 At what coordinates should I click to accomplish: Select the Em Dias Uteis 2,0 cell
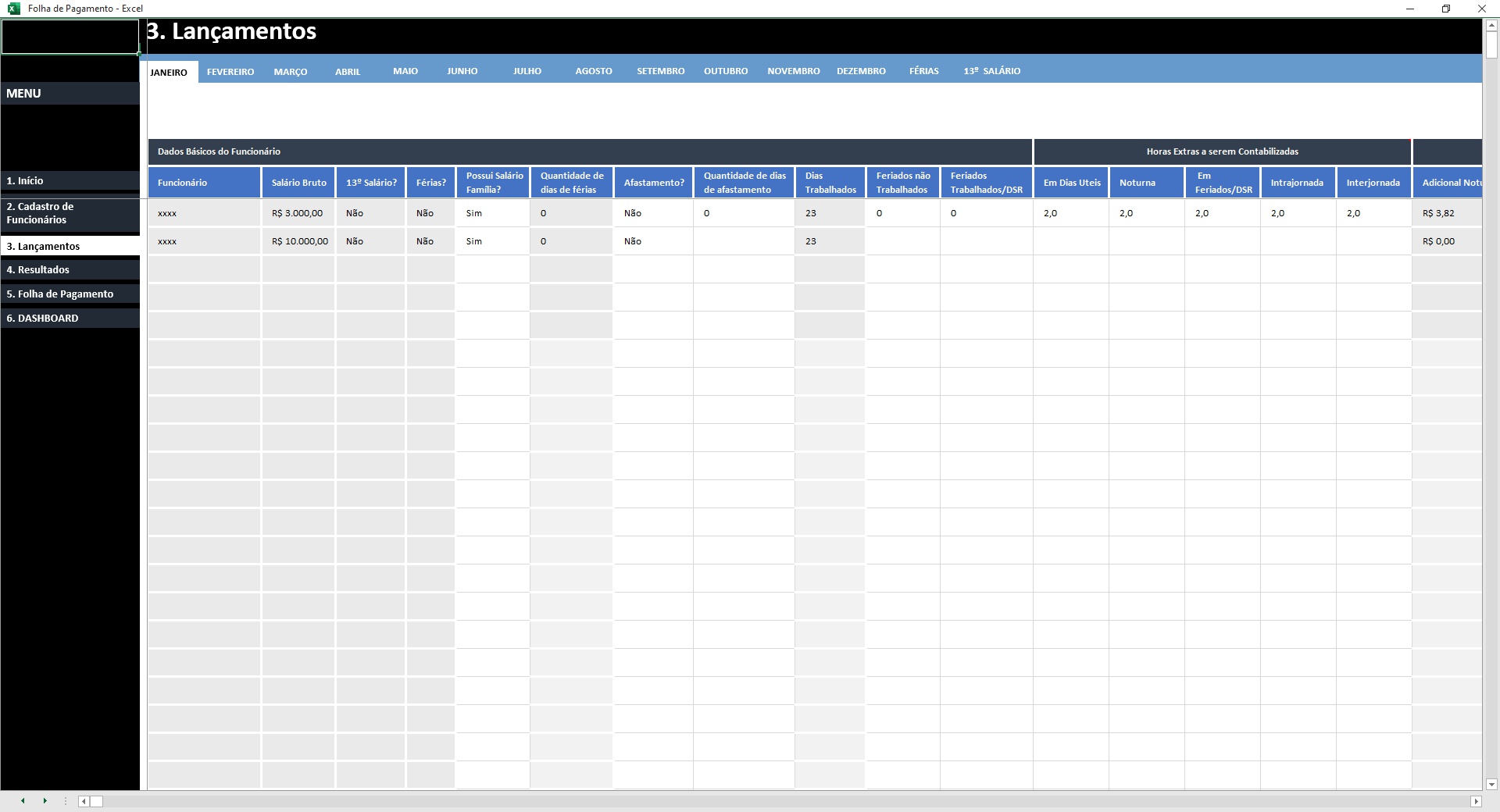pyautogui.click(x=1071, y=213)
